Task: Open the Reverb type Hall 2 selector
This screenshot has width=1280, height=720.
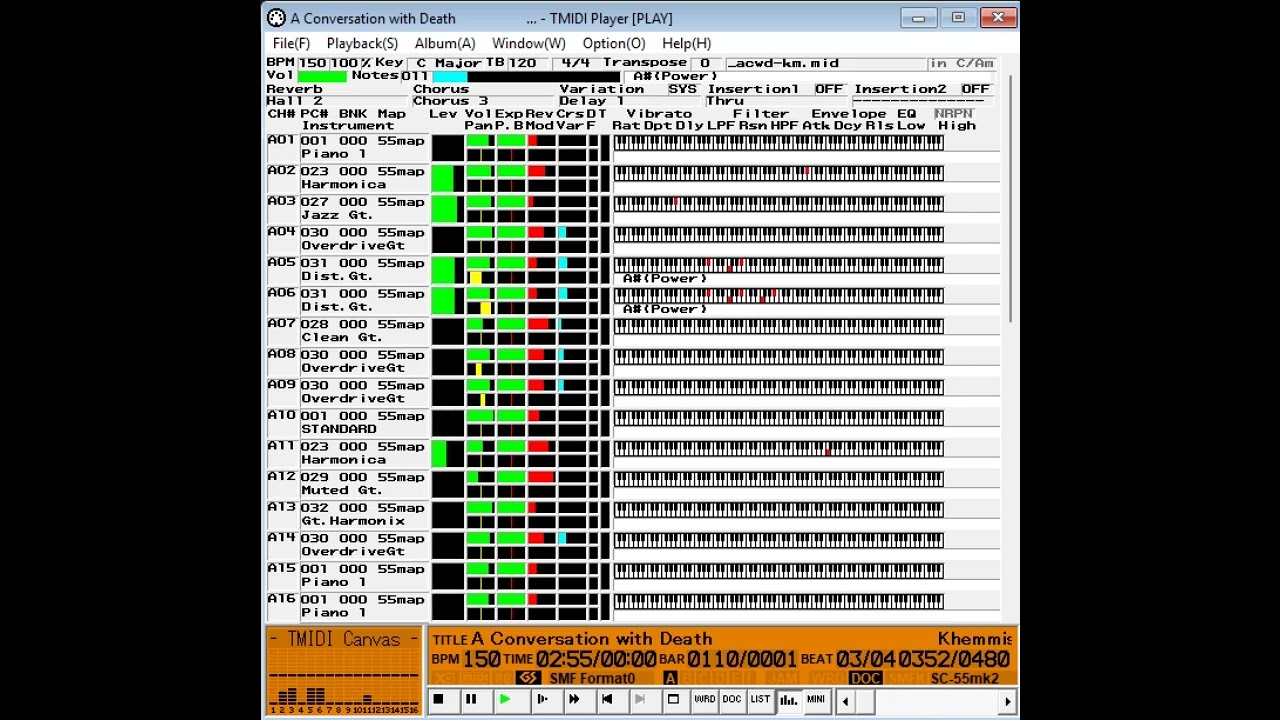Action: (x=338, y=101)
